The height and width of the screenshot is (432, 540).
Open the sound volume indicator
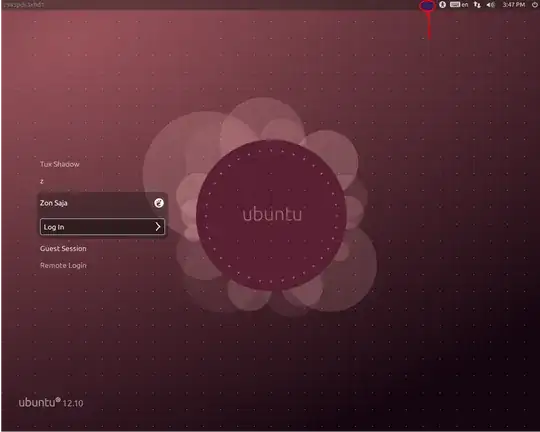[x=491, y=4]
